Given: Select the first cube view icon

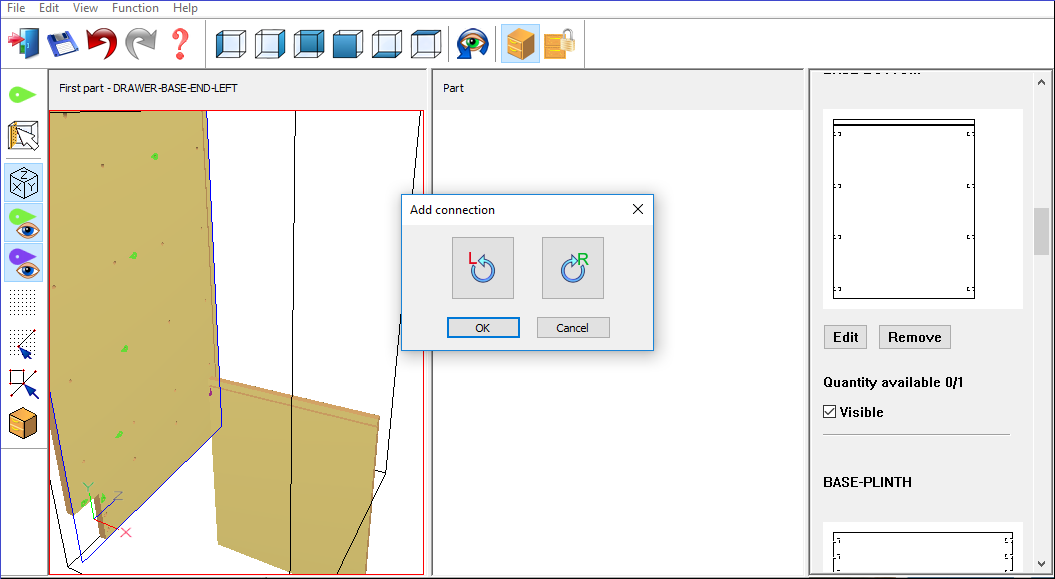Looking at the screenshot, I should pos(231,44).
